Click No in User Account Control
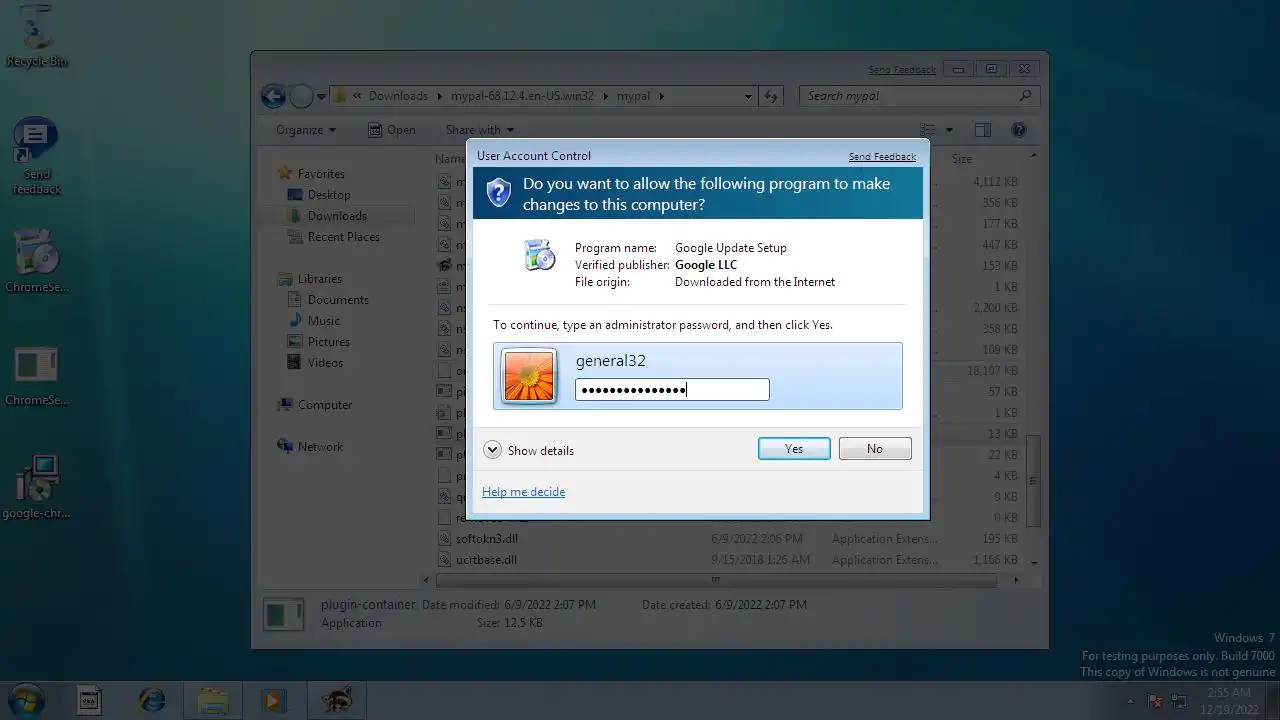Viewport: 1280px width, 720px height. pos(875,449)
